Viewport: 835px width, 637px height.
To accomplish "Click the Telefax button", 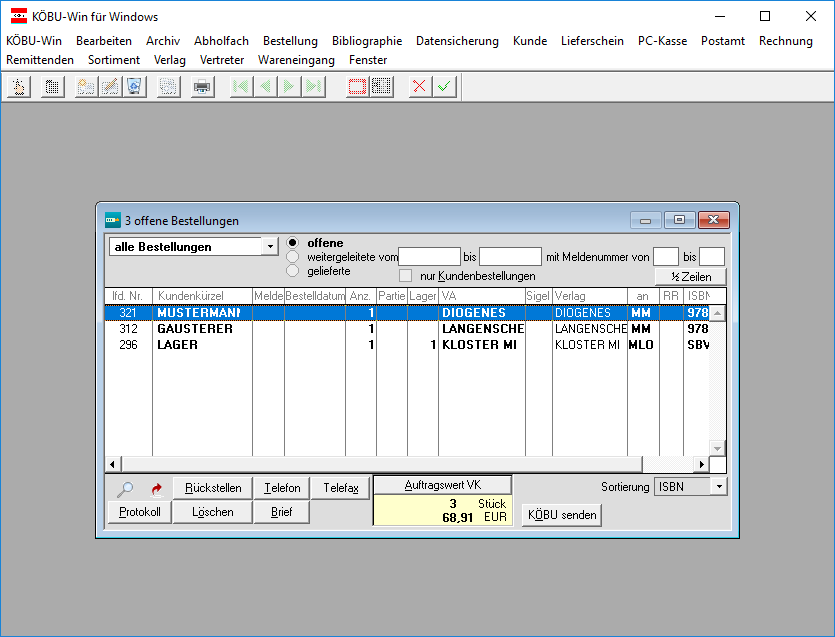I will (x=340, y=488).
